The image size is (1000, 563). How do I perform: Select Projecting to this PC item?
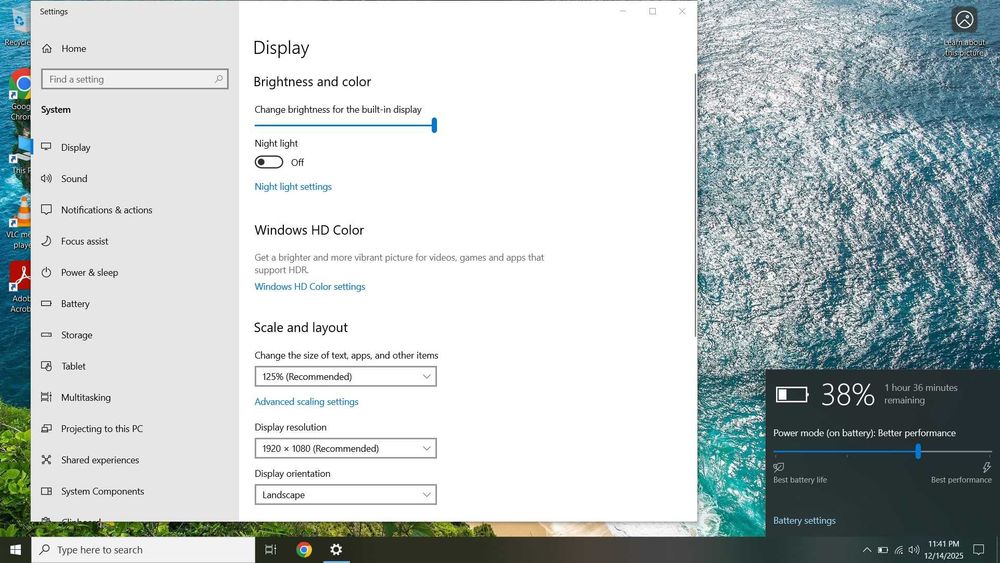(x=102, y=428)
